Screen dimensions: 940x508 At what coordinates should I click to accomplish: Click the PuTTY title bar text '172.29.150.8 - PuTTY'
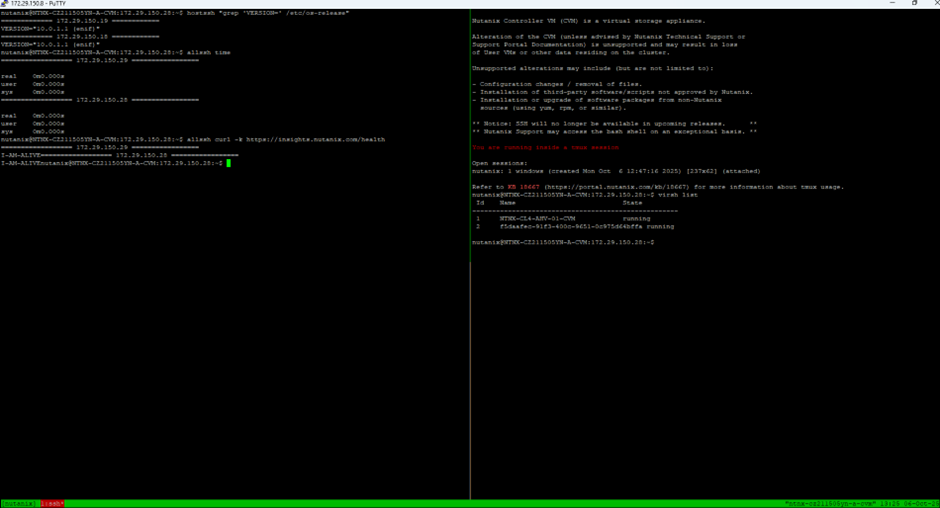pos(38,4)
